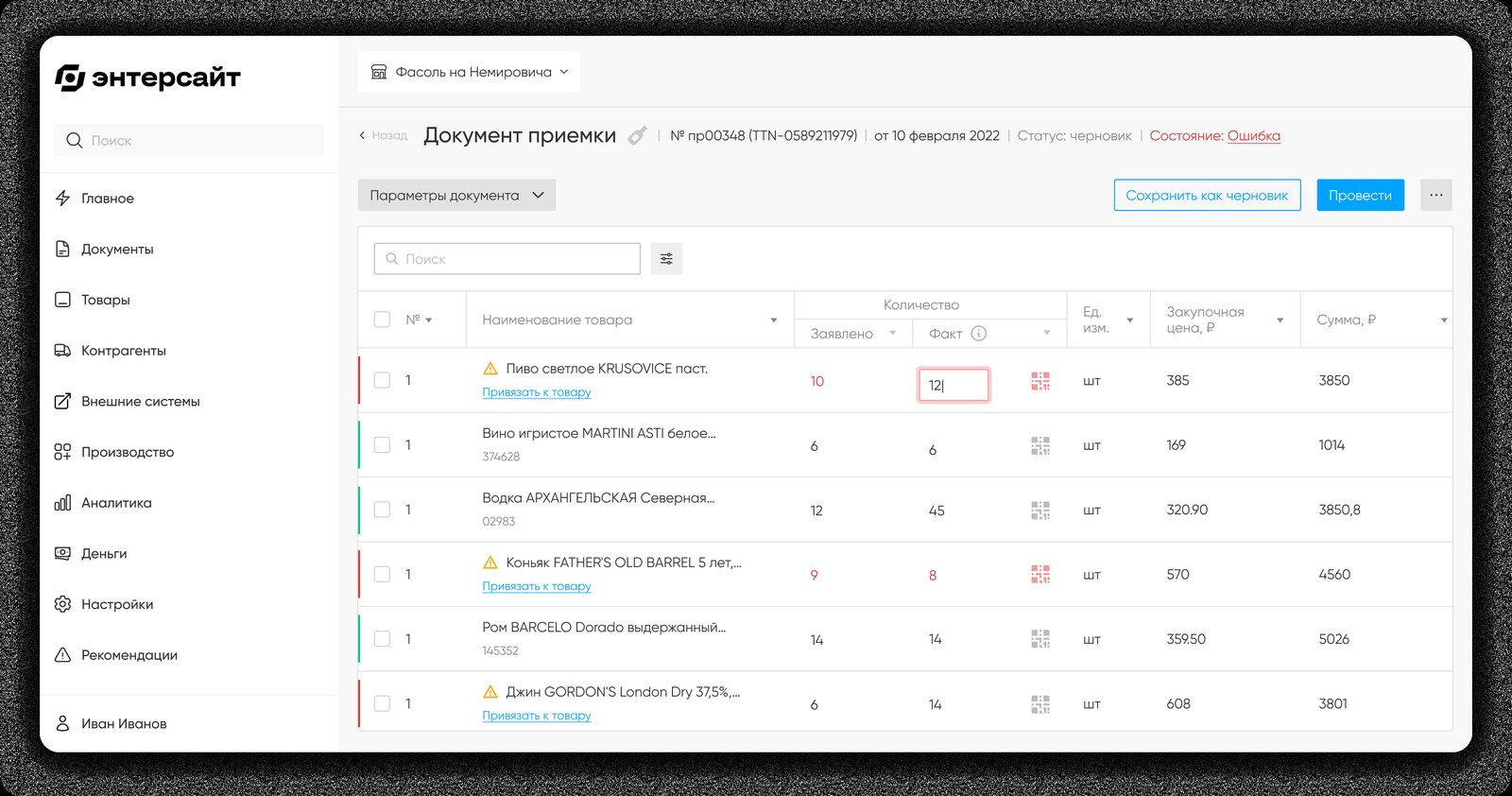Click Привязать к товару under Джин GORDON'S
The width and height of the screenshot is (1512, 796).
pos(537,716)
